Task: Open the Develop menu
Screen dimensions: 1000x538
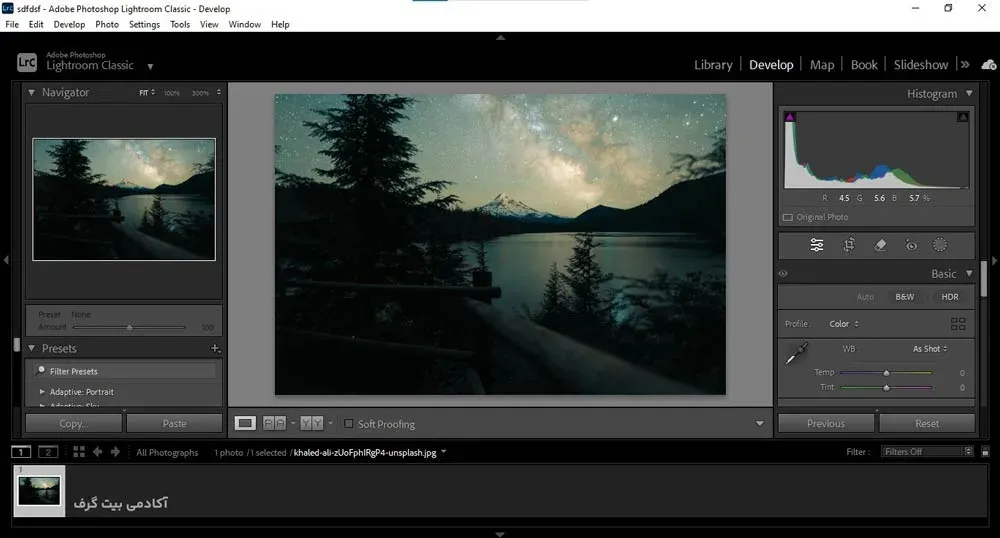Action: pos(69,24)
